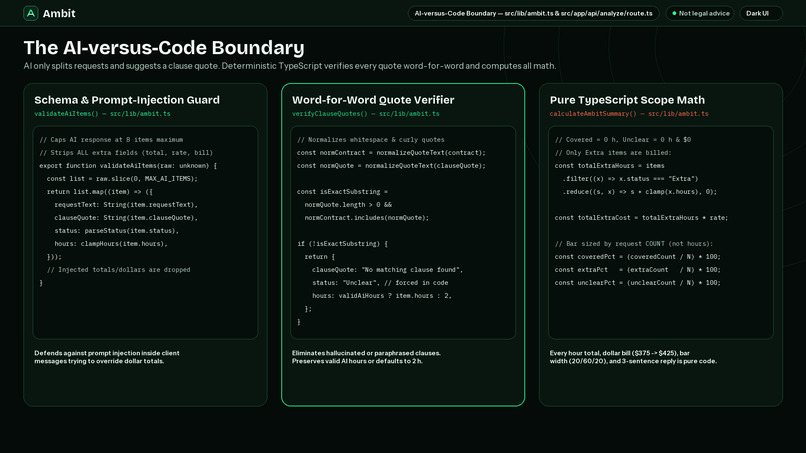Click 'normQuote.length > 0 &&' line
The height and width of the screenshot is (453, 806).
(348, 205)
